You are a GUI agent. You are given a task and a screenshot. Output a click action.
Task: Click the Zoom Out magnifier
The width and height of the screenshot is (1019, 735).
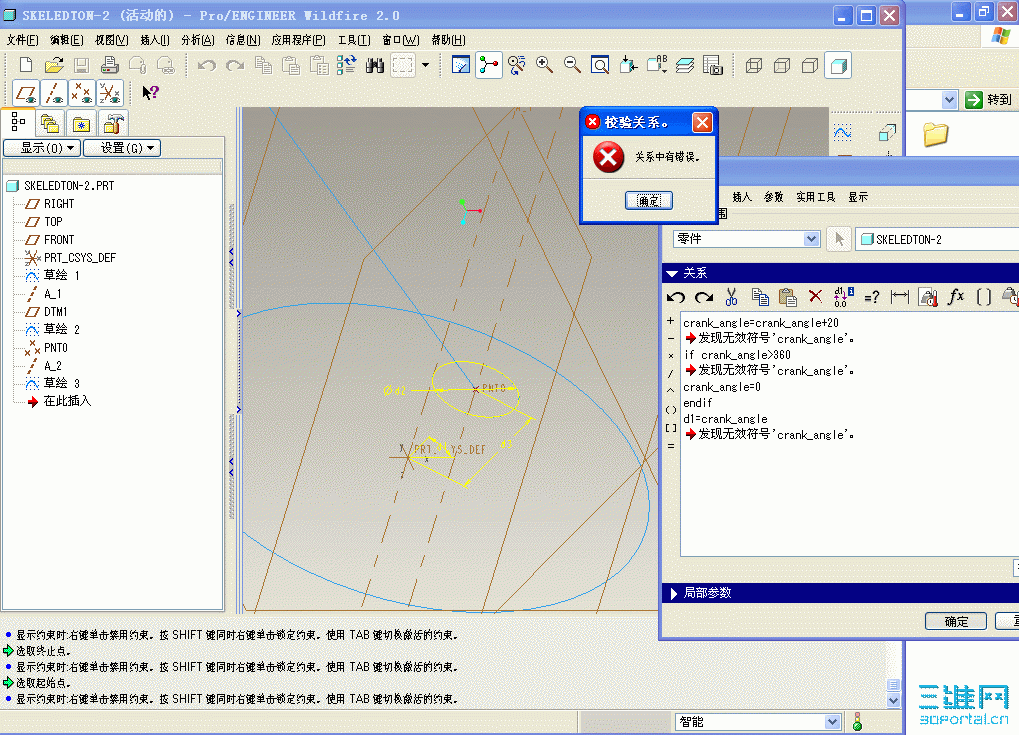[x=572, y=65]
